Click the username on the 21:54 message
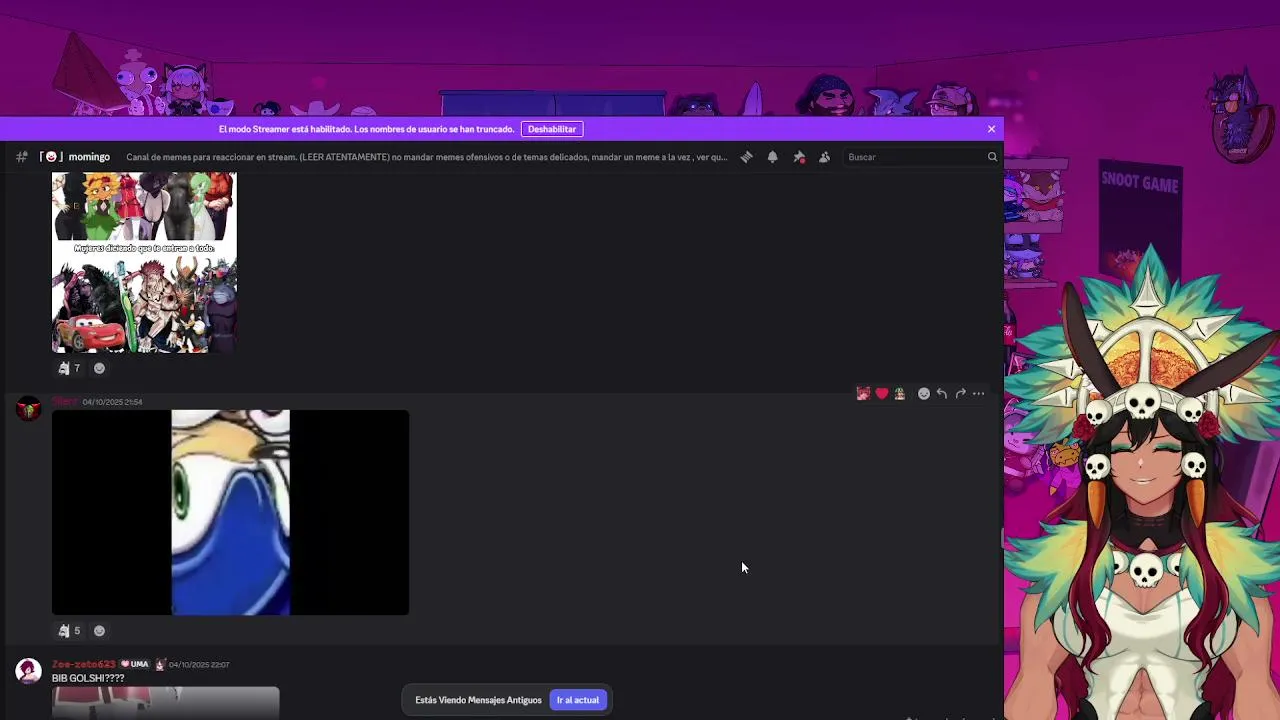Screen dimensions: 1280x720 (64, 401)
